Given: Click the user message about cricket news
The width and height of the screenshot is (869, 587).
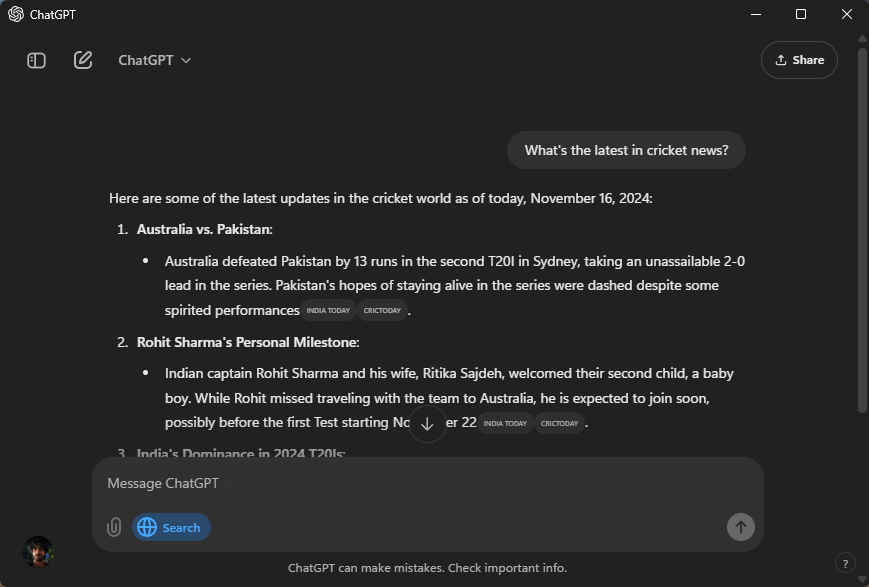Looking at the screenshot, I should [x=626, y=151].
